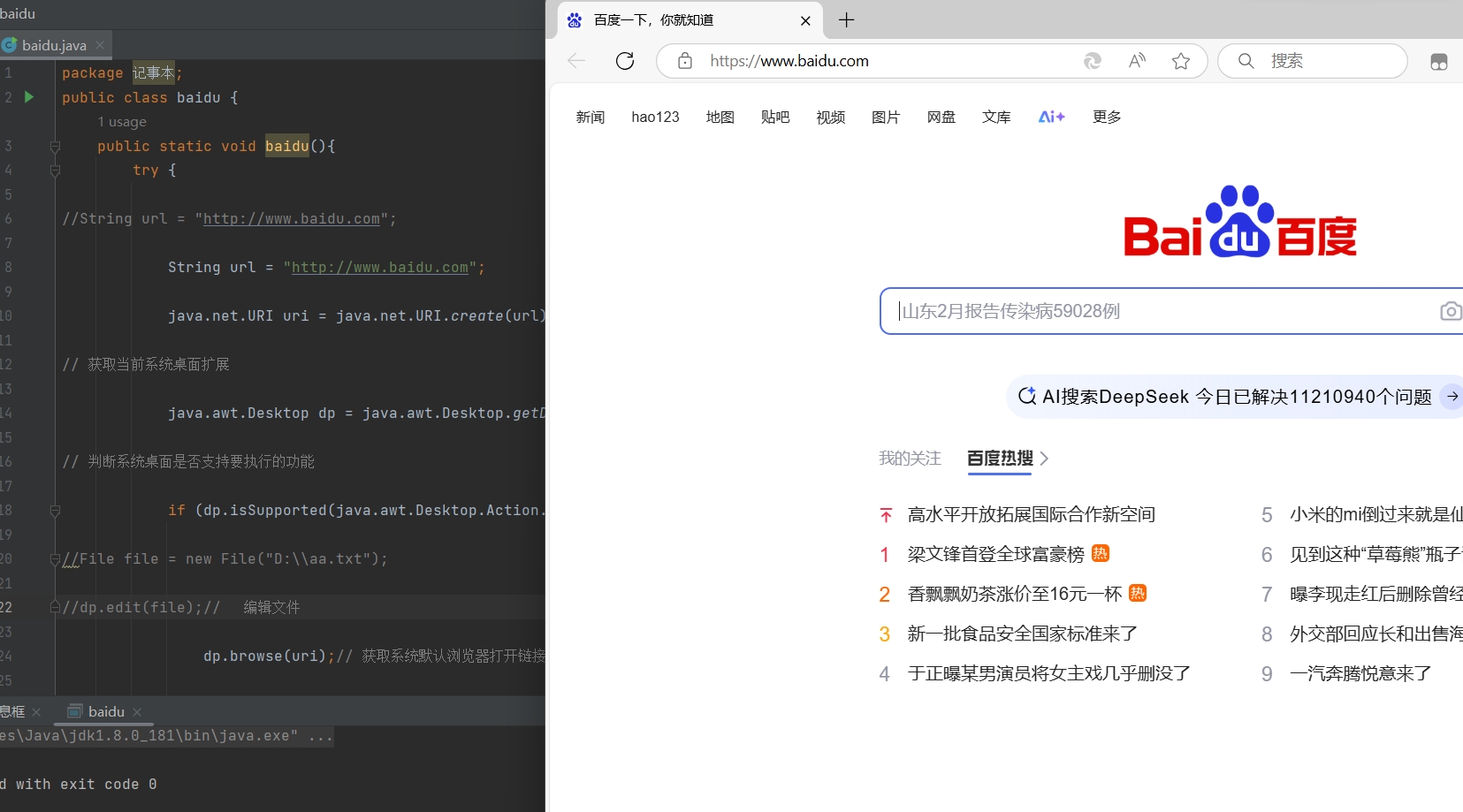Screen dimensions: 1463x812
Task: Open hot search 新一批食品安全国家标准来了
Action: pos(1022,634)
